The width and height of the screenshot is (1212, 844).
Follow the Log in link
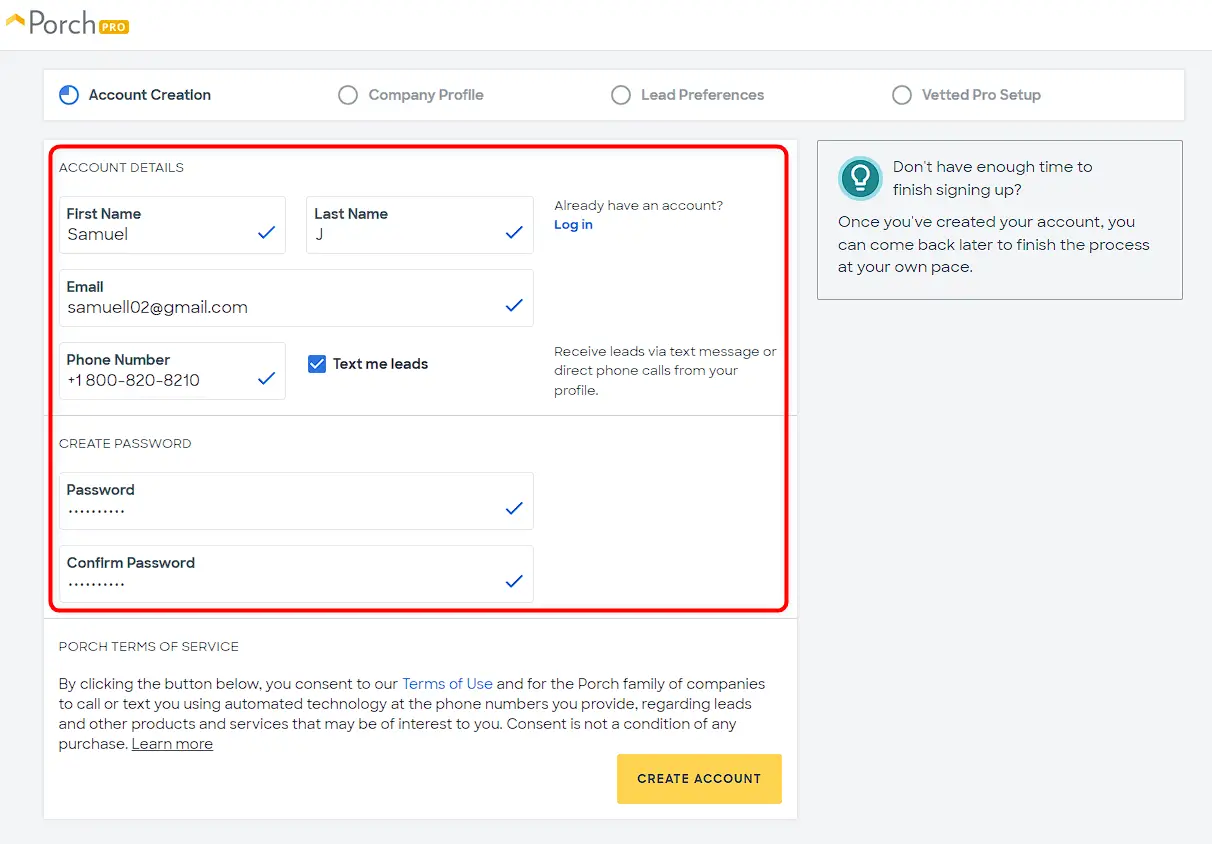pos(573,225)
